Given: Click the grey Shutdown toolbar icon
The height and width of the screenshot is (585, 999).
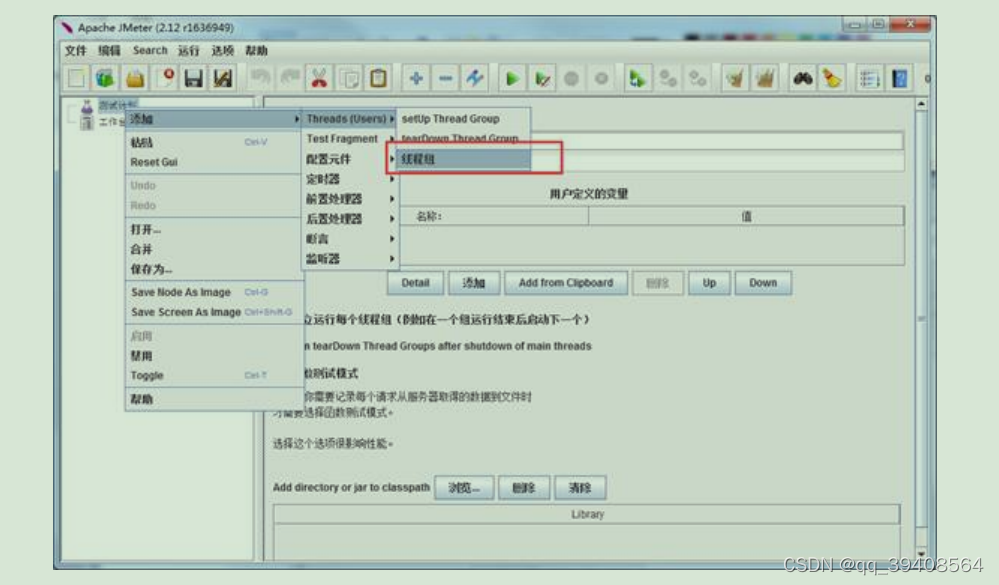Looking at the screenshot, I should 601,78.
